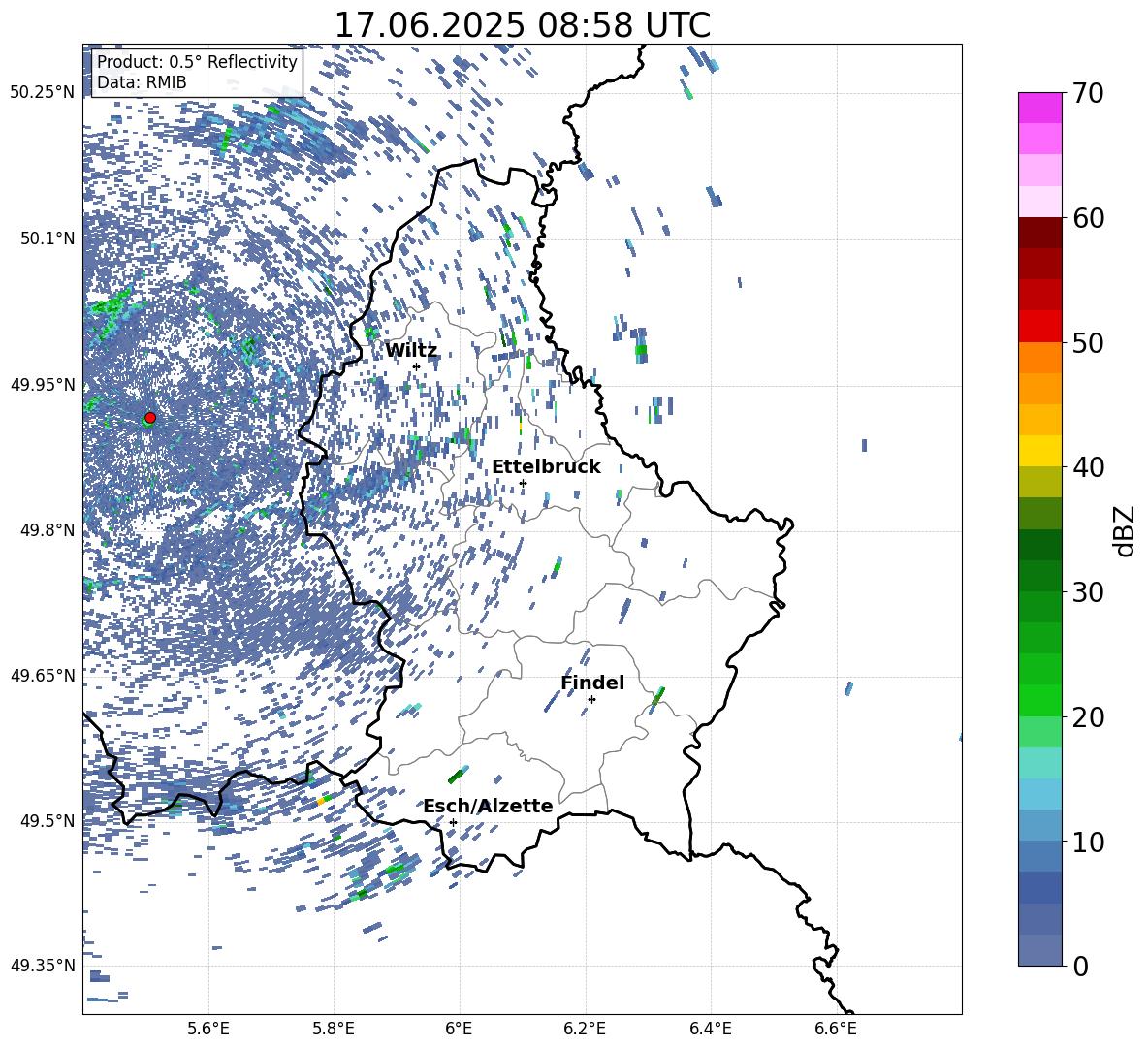This screenshot has height=1048, width=1148.
Task: Click the 49.5°N latitude label
Action: coord(48,821)
